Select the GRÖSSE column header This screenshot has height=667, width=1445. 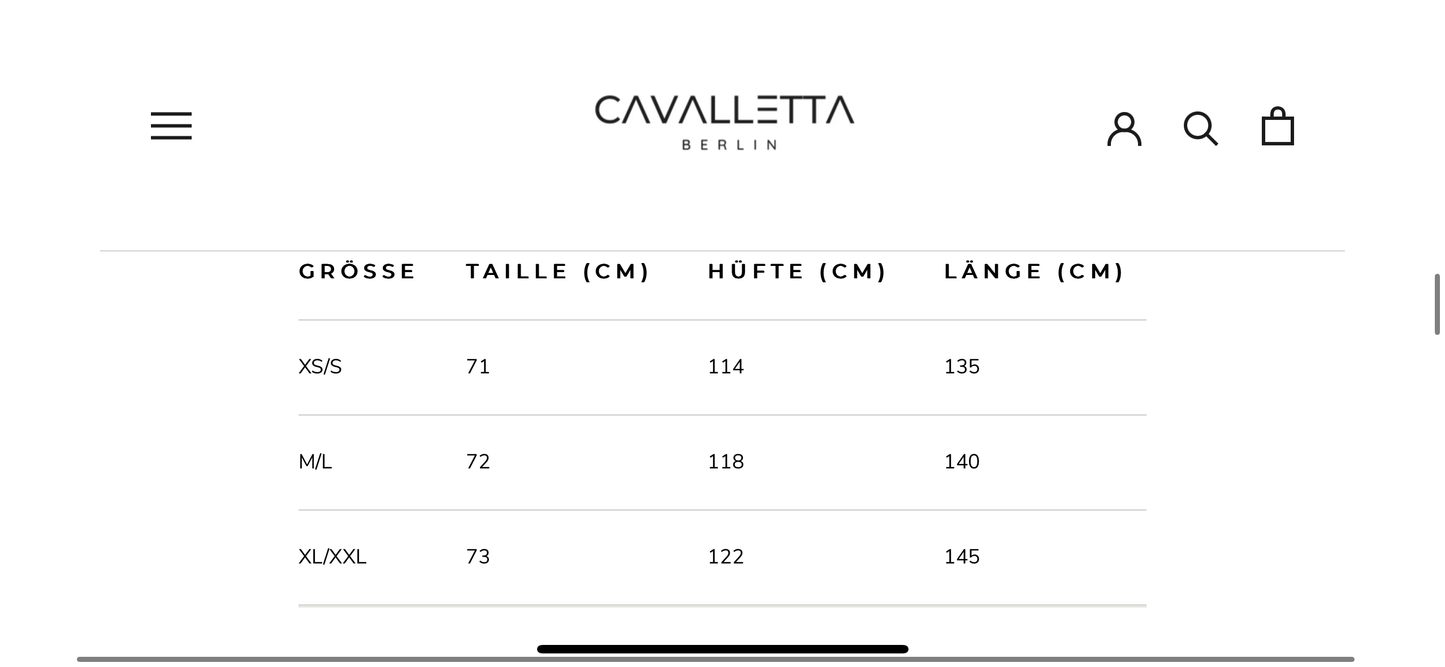[358, 270]
